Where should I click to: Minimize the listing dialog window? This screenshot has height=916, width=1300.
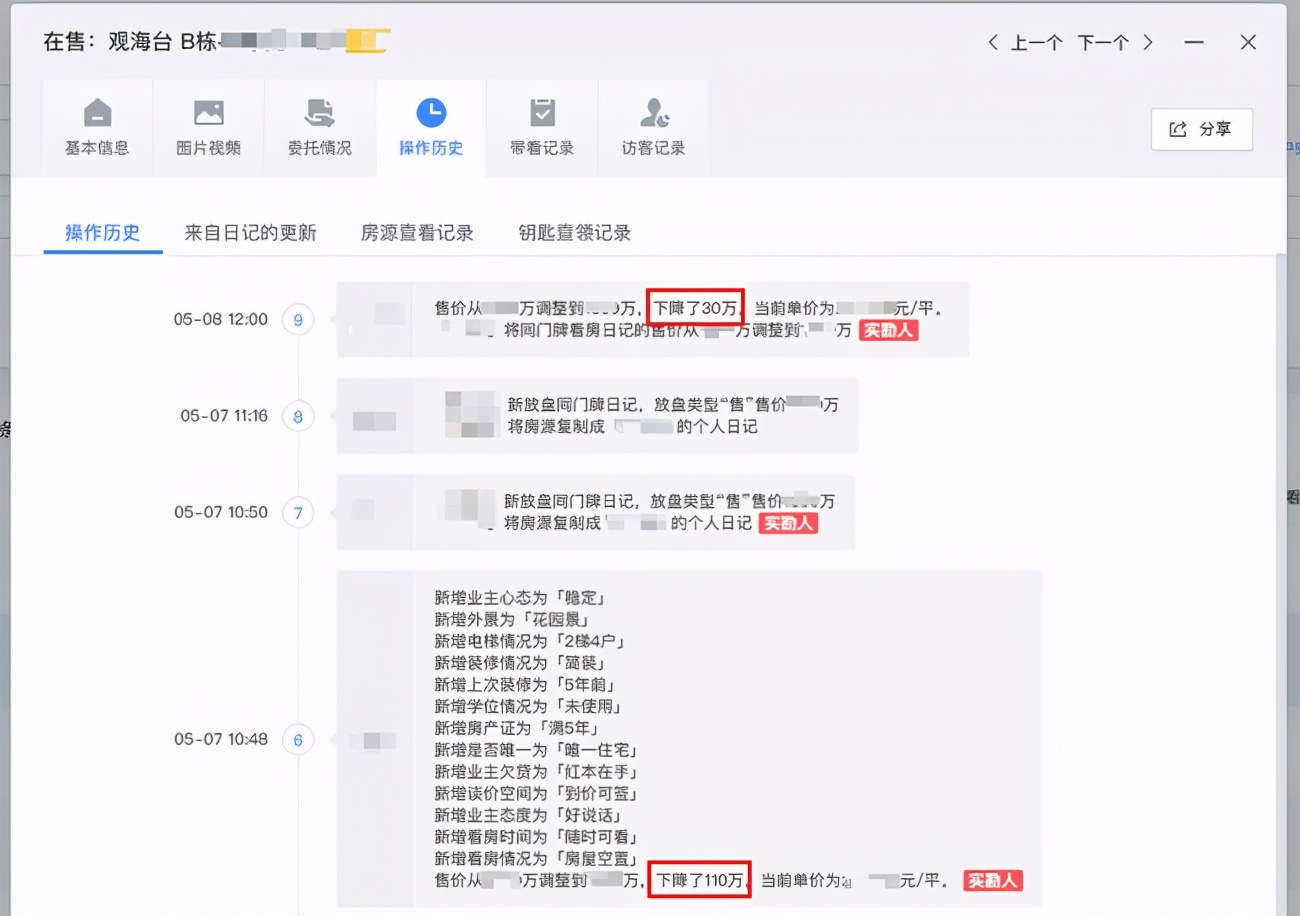1193,43
